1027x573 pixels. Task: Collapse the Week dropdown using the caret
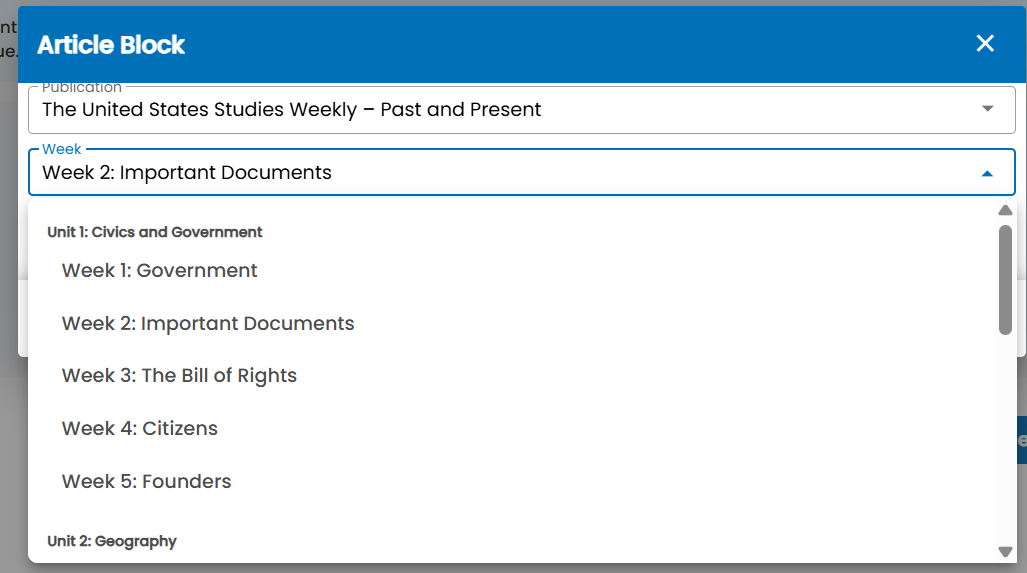pyautogui.click(x=987, y=174)
